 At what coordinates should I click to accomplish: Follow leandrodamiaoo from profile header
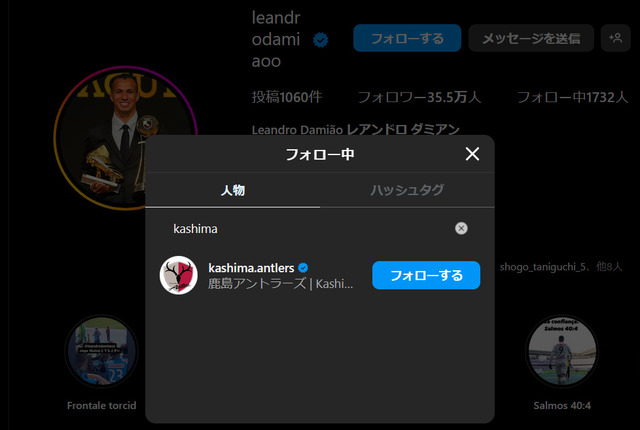pyautogui.click(x=407, y=38)
